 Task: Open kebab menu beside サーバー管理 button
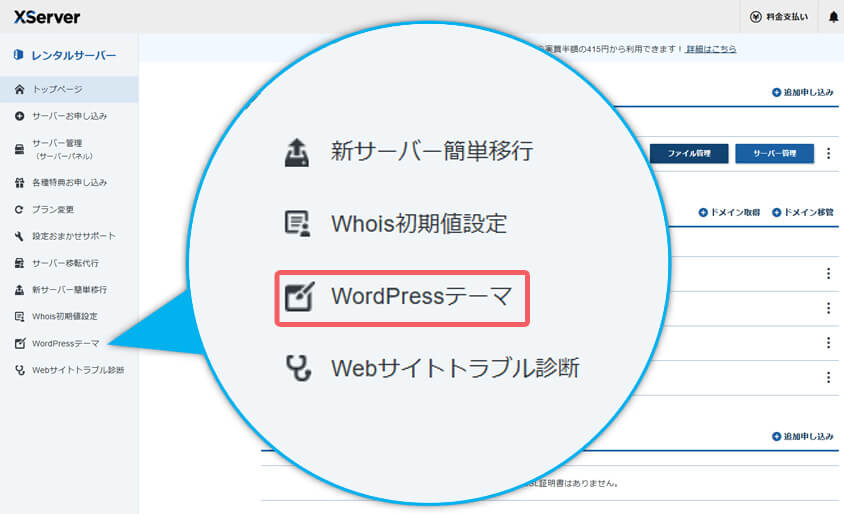tap(828, 153)
